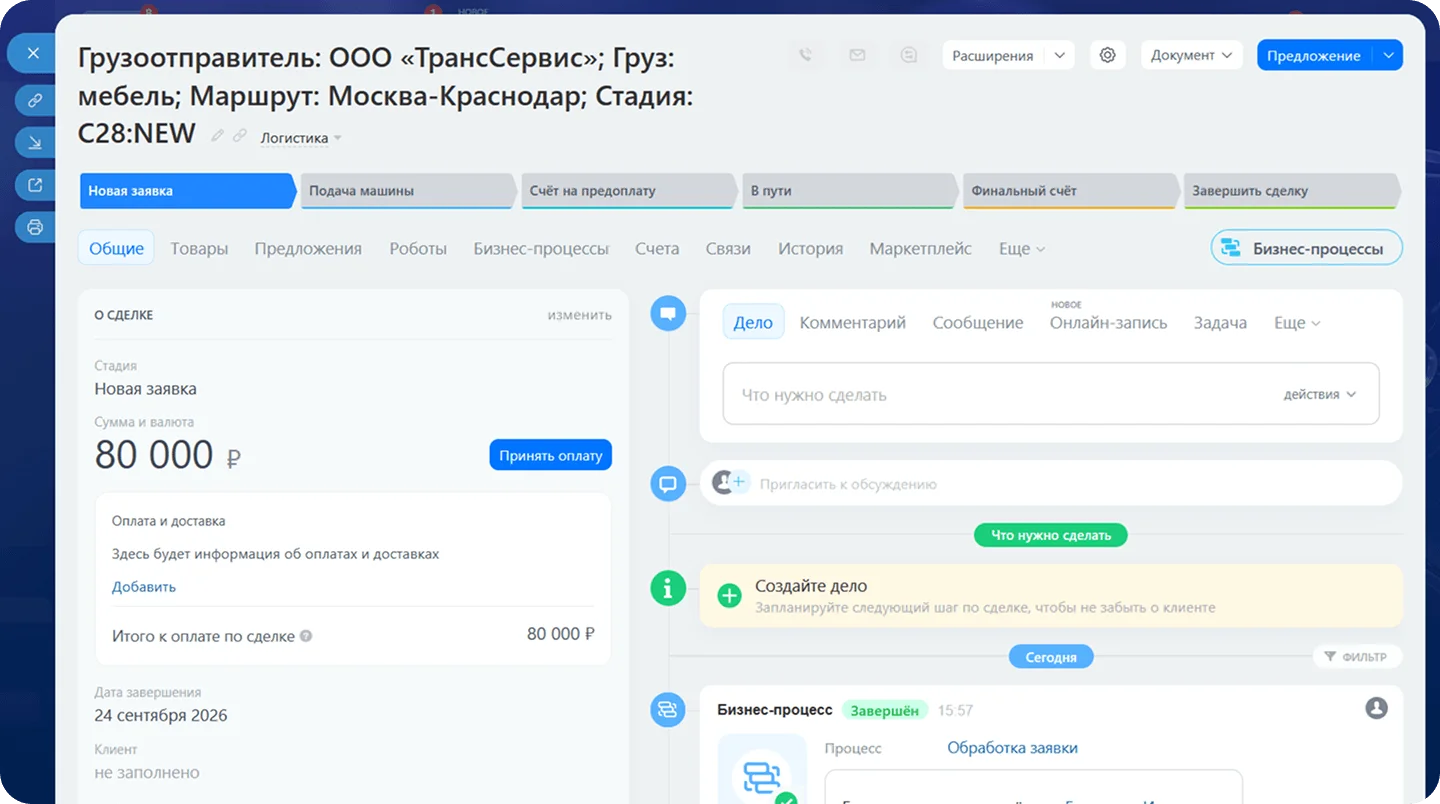Click the user avatar on the Бизнес-процесс entry
The height and width of the screenshot is (804, 1440).
pos(1377,708)
